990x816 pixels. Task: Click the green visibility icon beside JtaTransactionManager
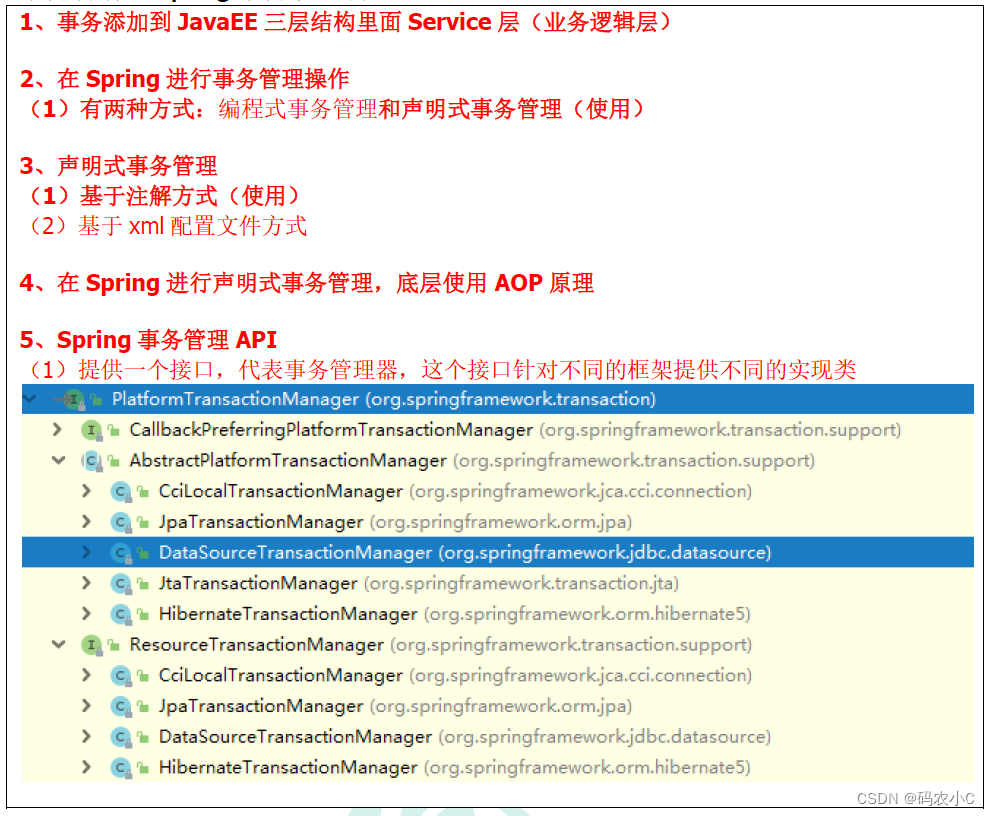(x=143, y=584)
